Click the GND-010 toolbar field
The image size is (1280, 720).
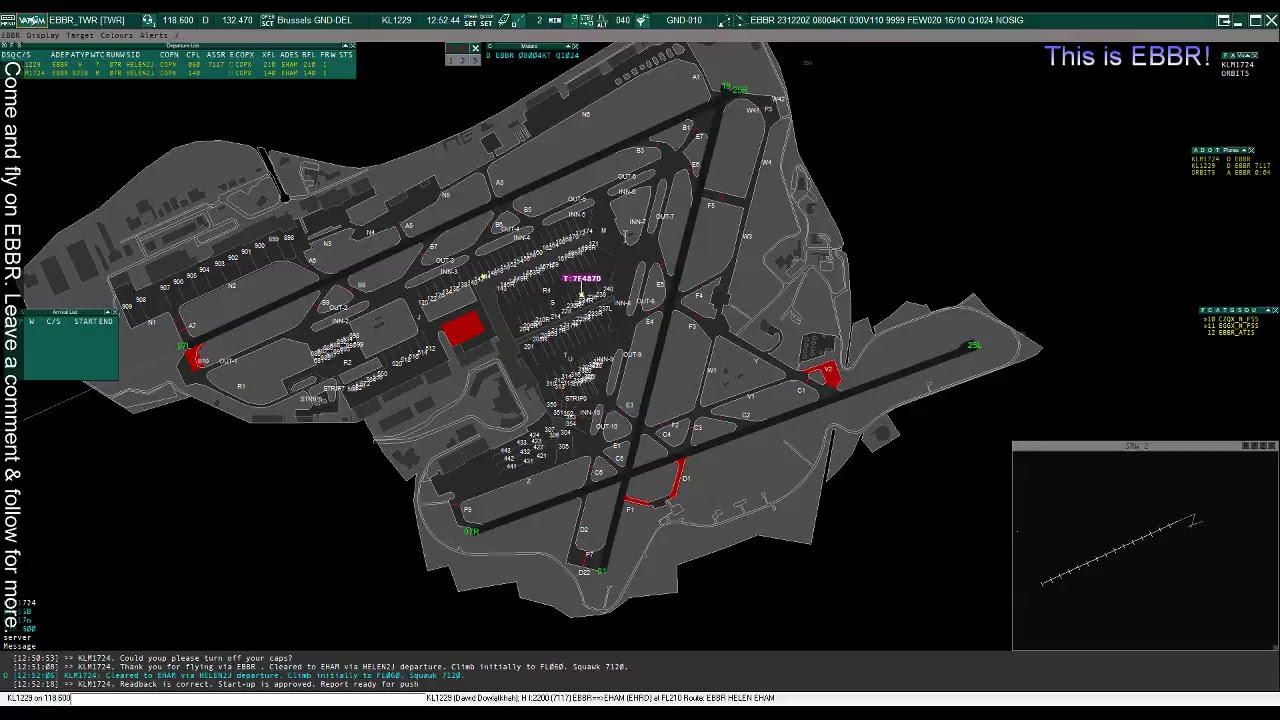[x=684, y=20]
